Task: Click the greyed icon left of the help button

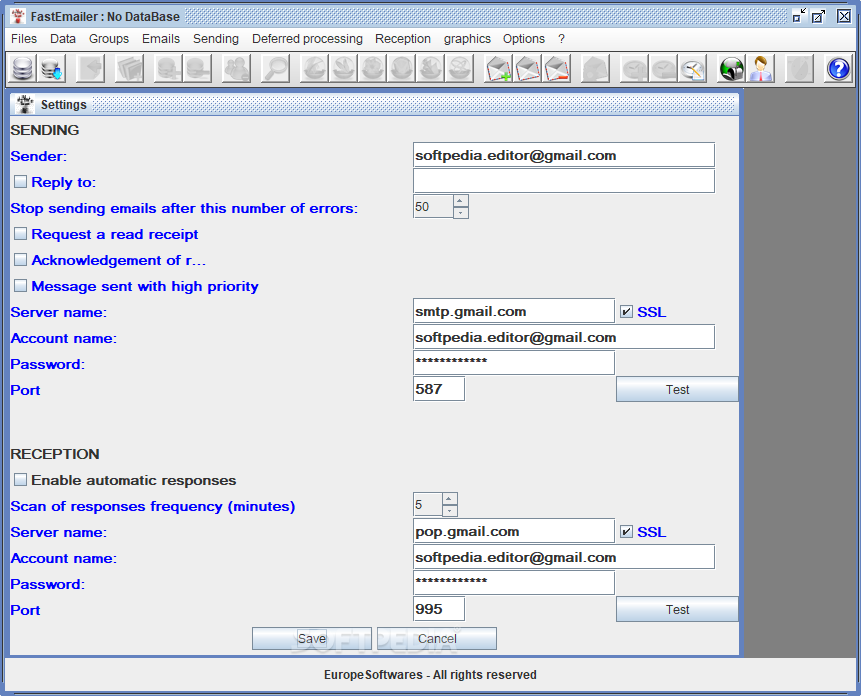Action: pos(800,69)
